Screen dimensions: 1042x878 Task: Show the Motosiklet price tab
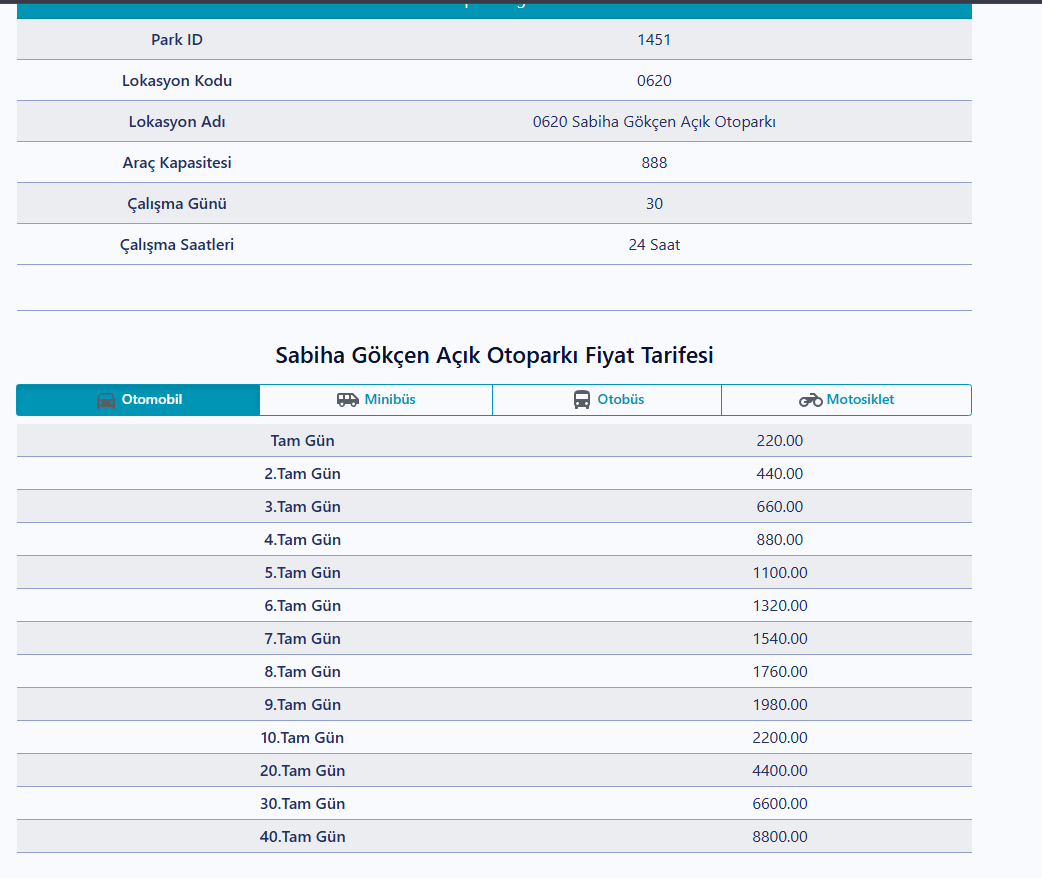847,399
